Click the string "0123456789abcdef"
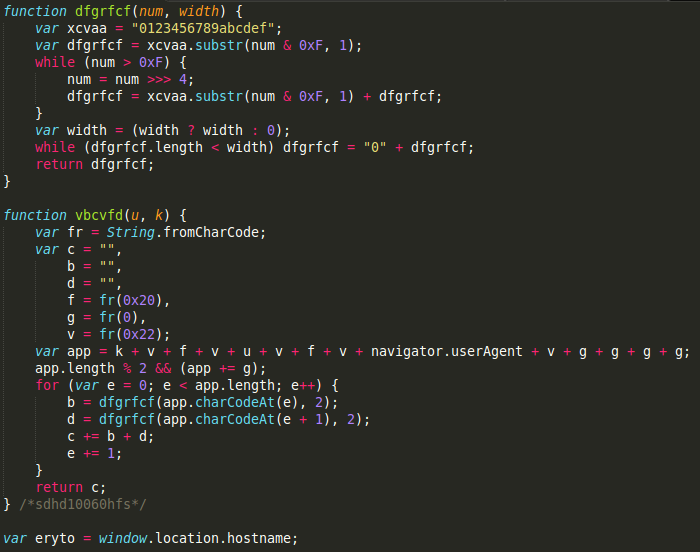Screen dimensions: 700x552 203,29
